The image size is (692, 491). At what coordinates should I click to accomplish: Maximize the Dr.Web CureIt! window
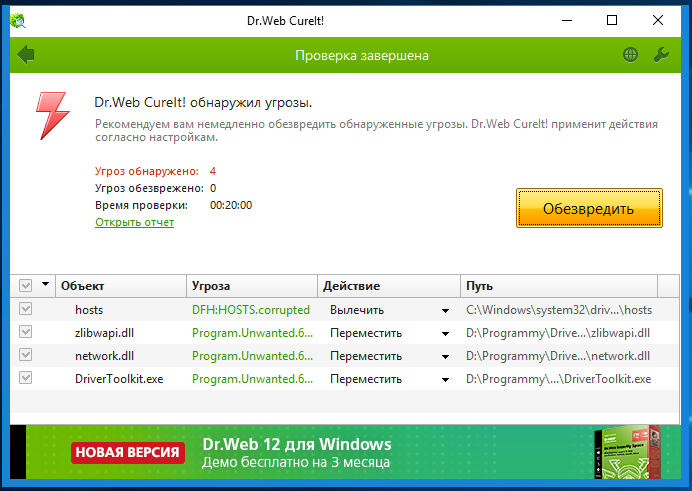[612, 20]
